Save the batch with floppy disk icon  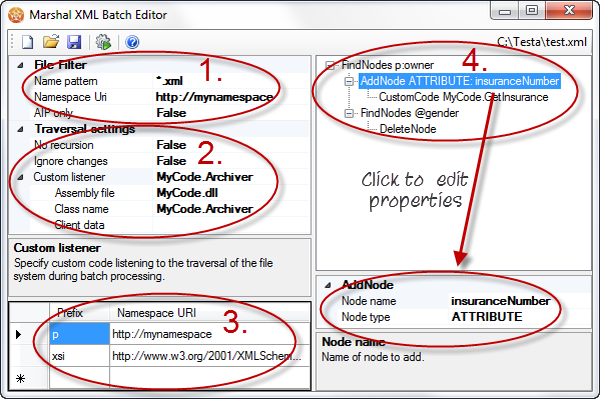pyautogui.click(x=74, y=42)
